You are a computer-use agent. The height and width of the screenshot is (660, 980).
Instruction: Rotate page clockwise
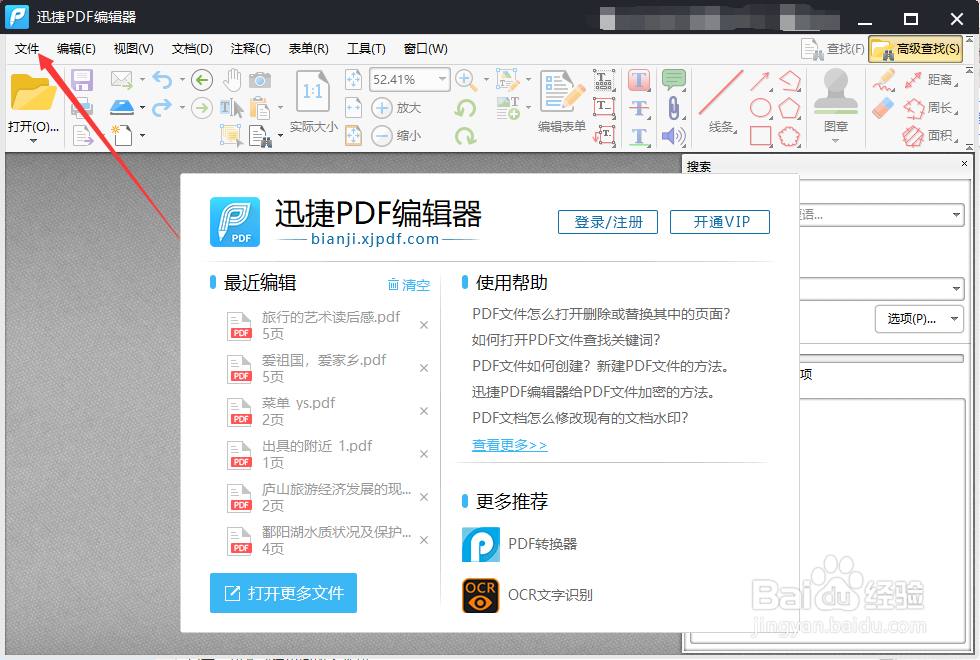(x=465, y=135)
